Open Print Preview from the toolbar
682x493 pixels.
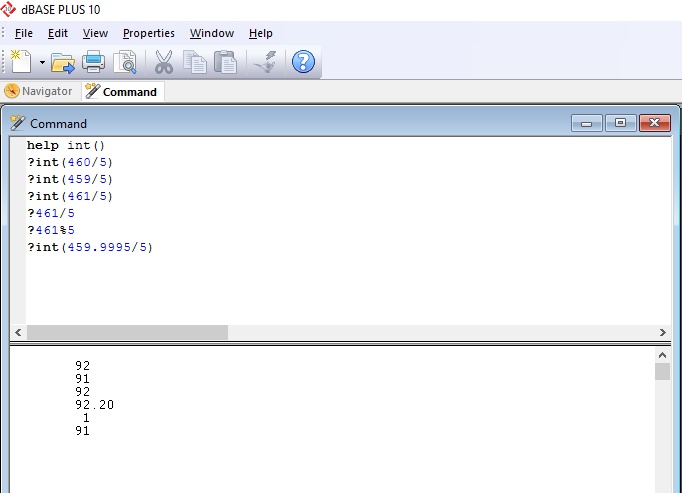tap(124, 62)
